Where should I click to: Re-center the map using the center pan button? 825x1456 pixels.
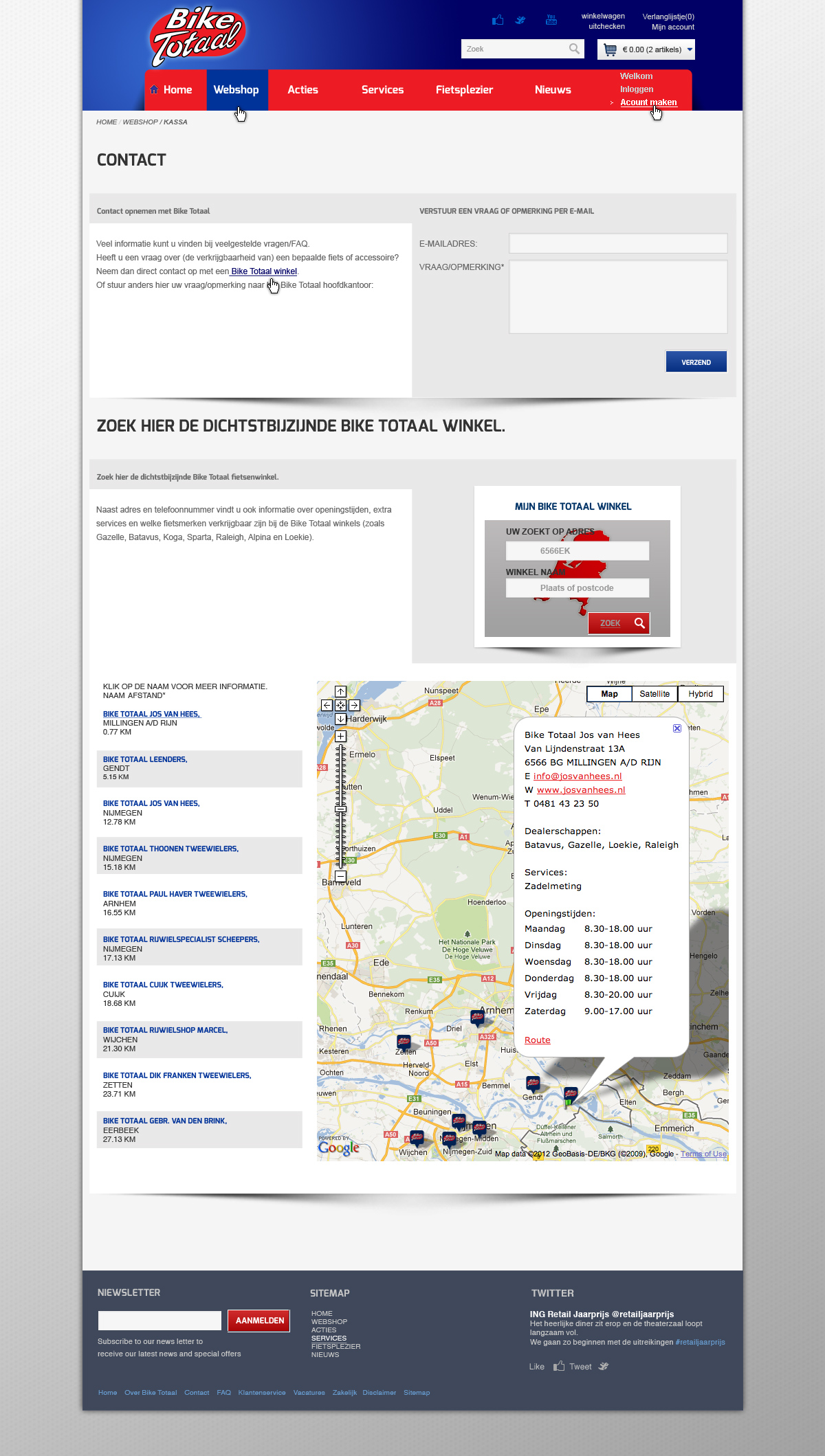(340, 705)
